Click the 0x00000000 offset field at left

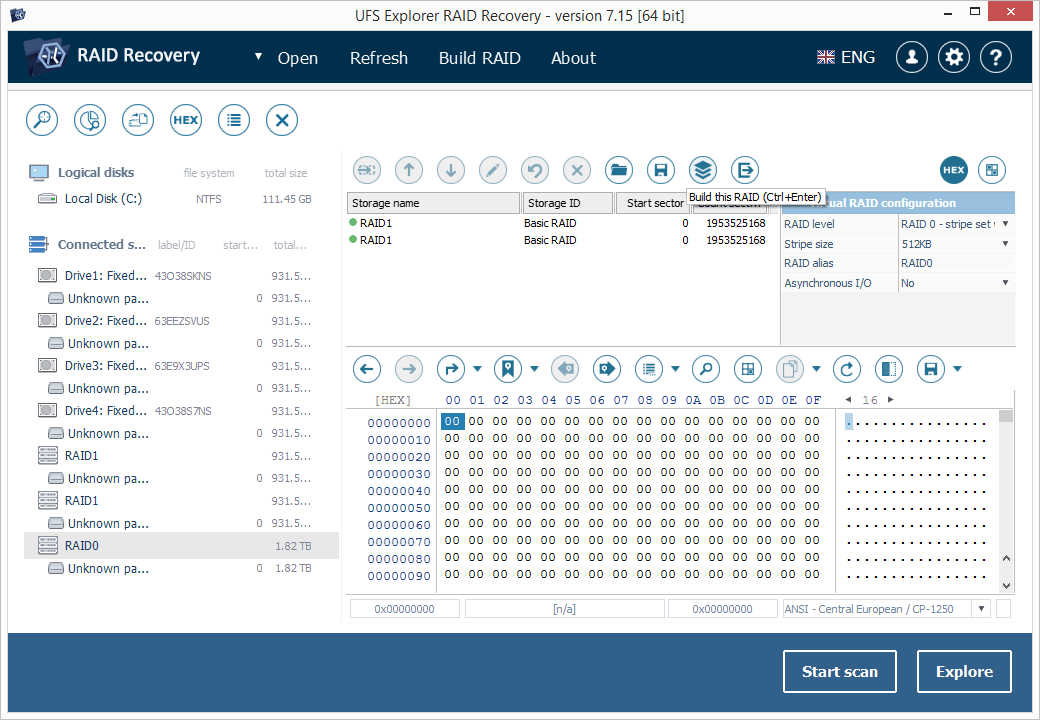(x=405, y=609)
